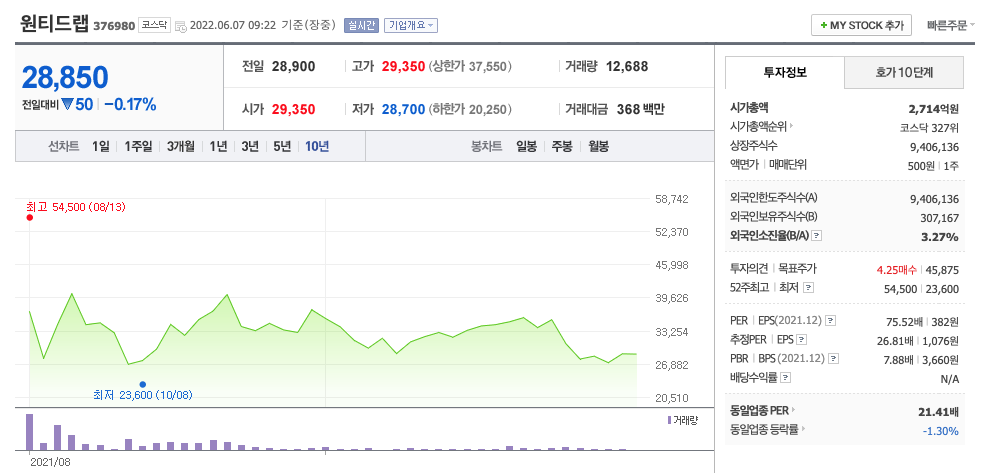Click the help icon next to 외국인소진율(B/A)
999x473 pixels.
click(x=817, y=236)
